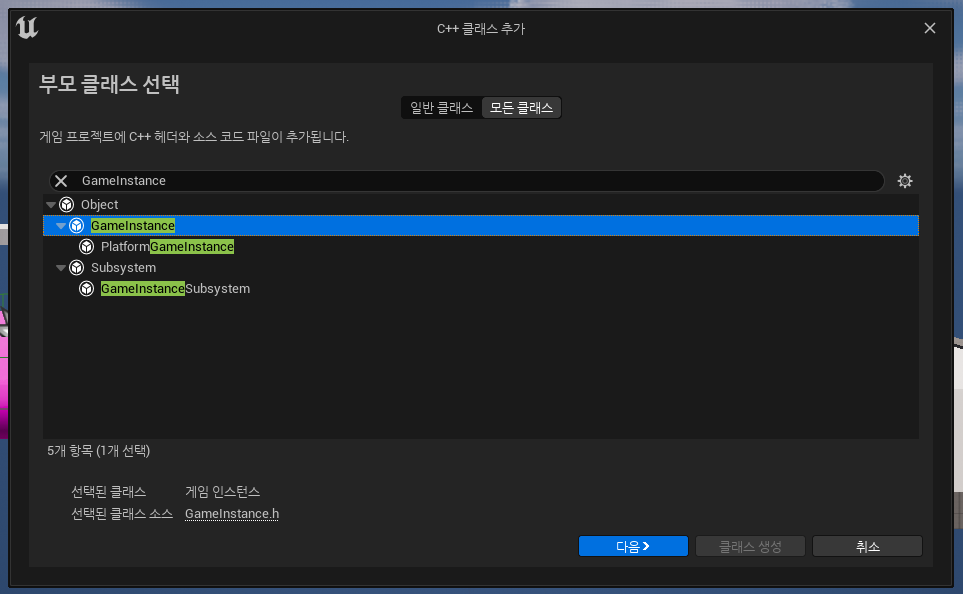
Task: Click the GameInstance class icon
Action: (77, 225)
